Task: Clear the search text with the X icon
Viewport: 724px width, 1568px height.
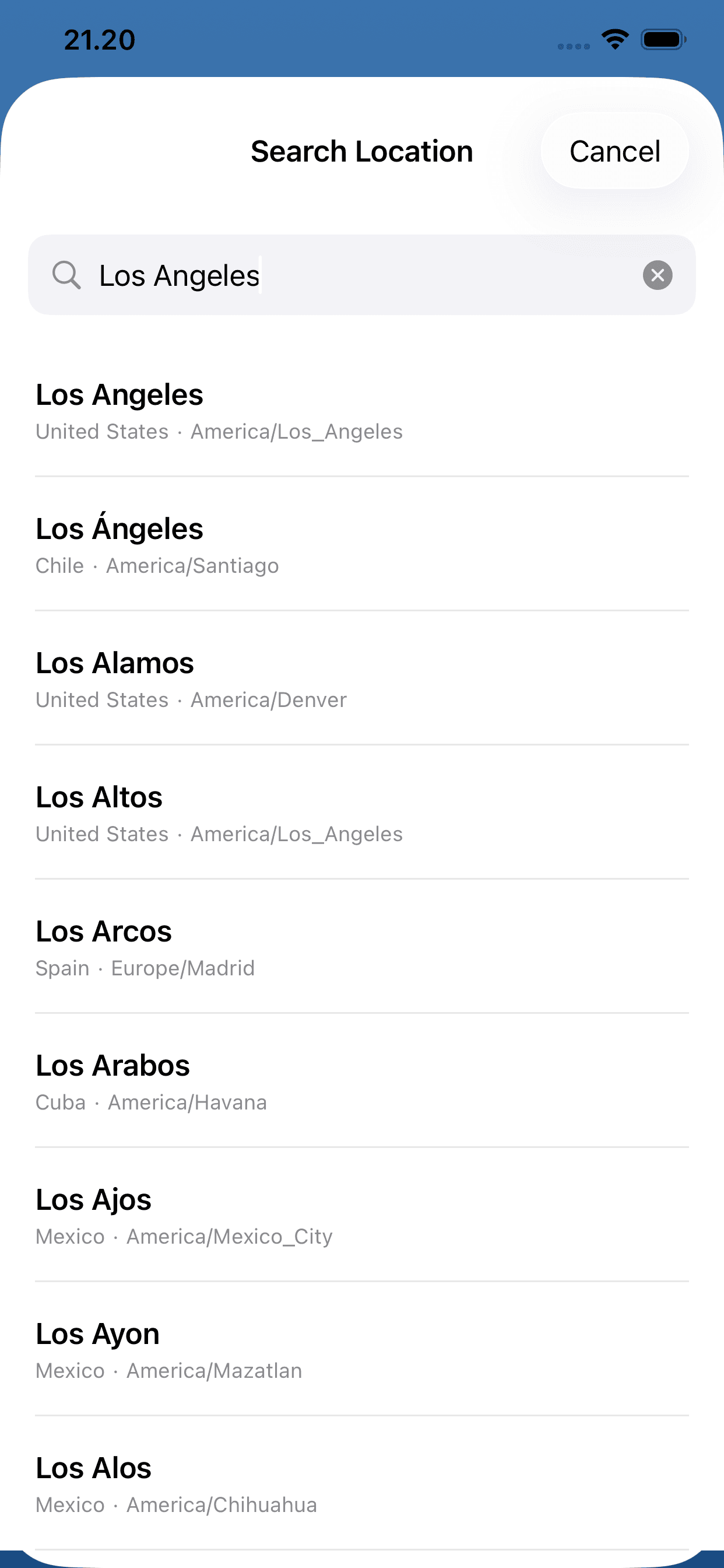Action: (657, 275)
